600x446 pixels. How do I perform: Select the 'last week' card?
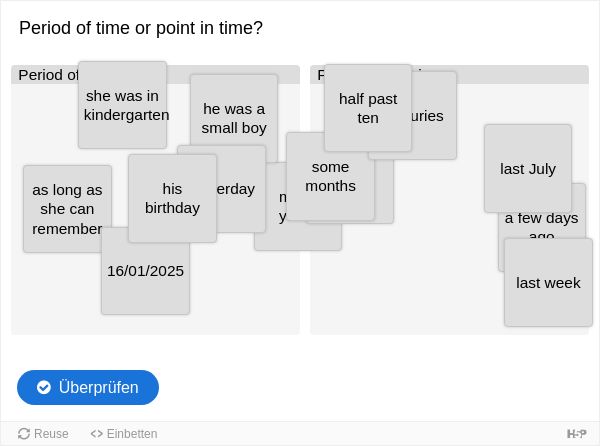pyautogui.click(x=548, y=282)
